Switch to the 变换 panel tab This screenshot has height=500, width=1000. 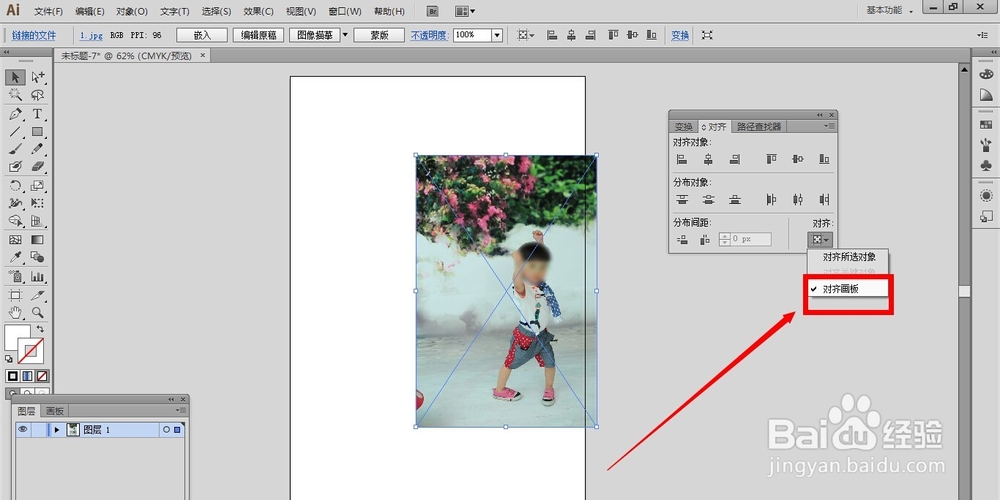[x=684, y=127]
